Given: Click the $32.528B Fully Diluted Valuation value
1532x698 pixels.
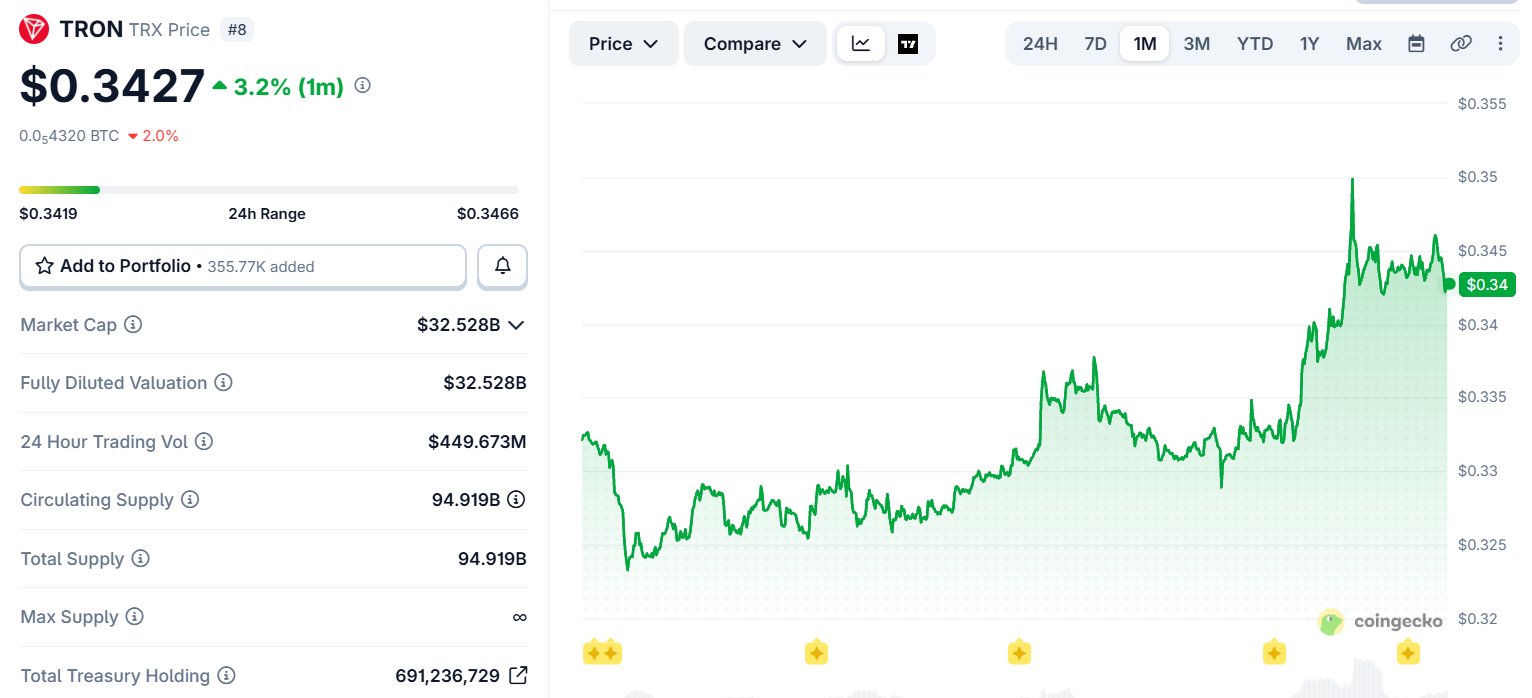Looking at the screenshot, I should (485, 383).
